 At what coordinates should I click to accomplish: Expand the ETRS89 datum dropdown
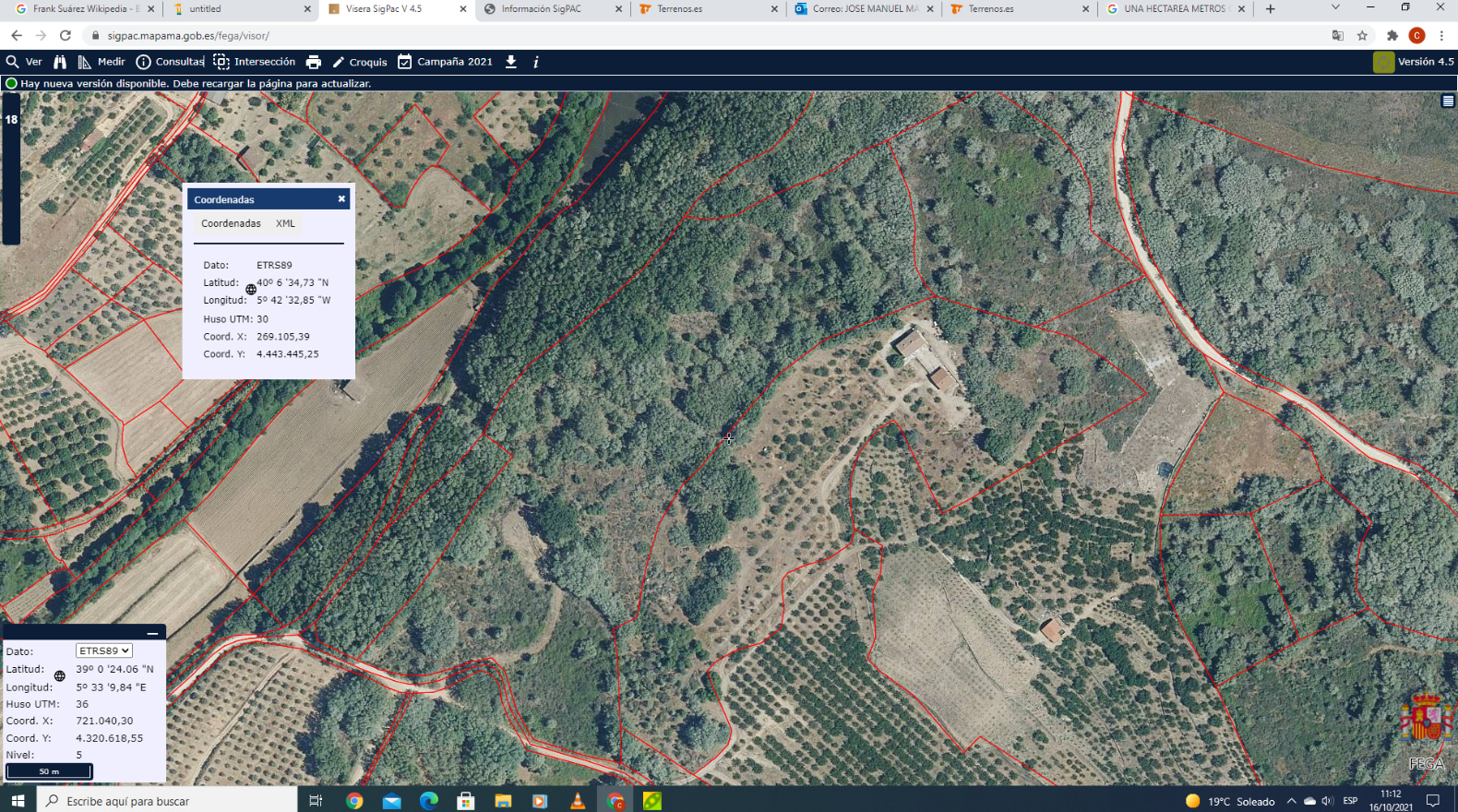point(103,651)
